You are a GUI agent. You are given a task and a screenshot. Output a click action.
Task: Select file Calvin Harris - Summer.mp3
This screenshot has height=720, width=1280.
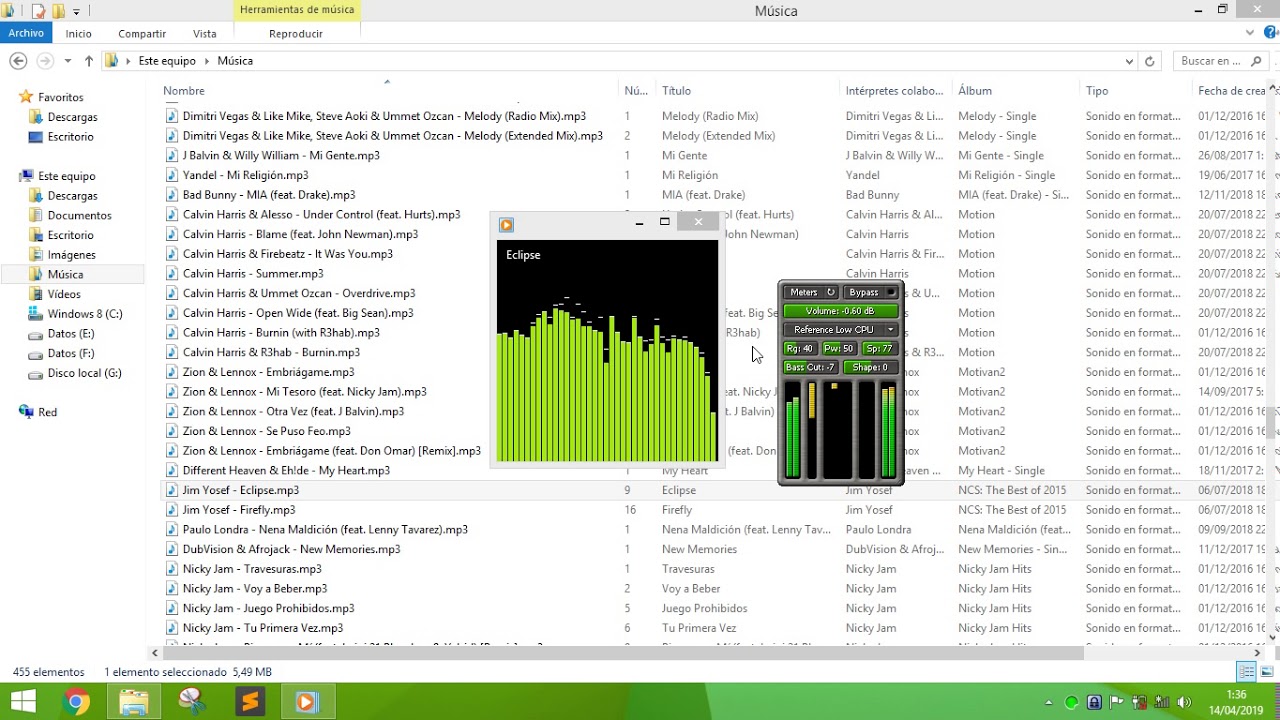(x=253, y=274)
